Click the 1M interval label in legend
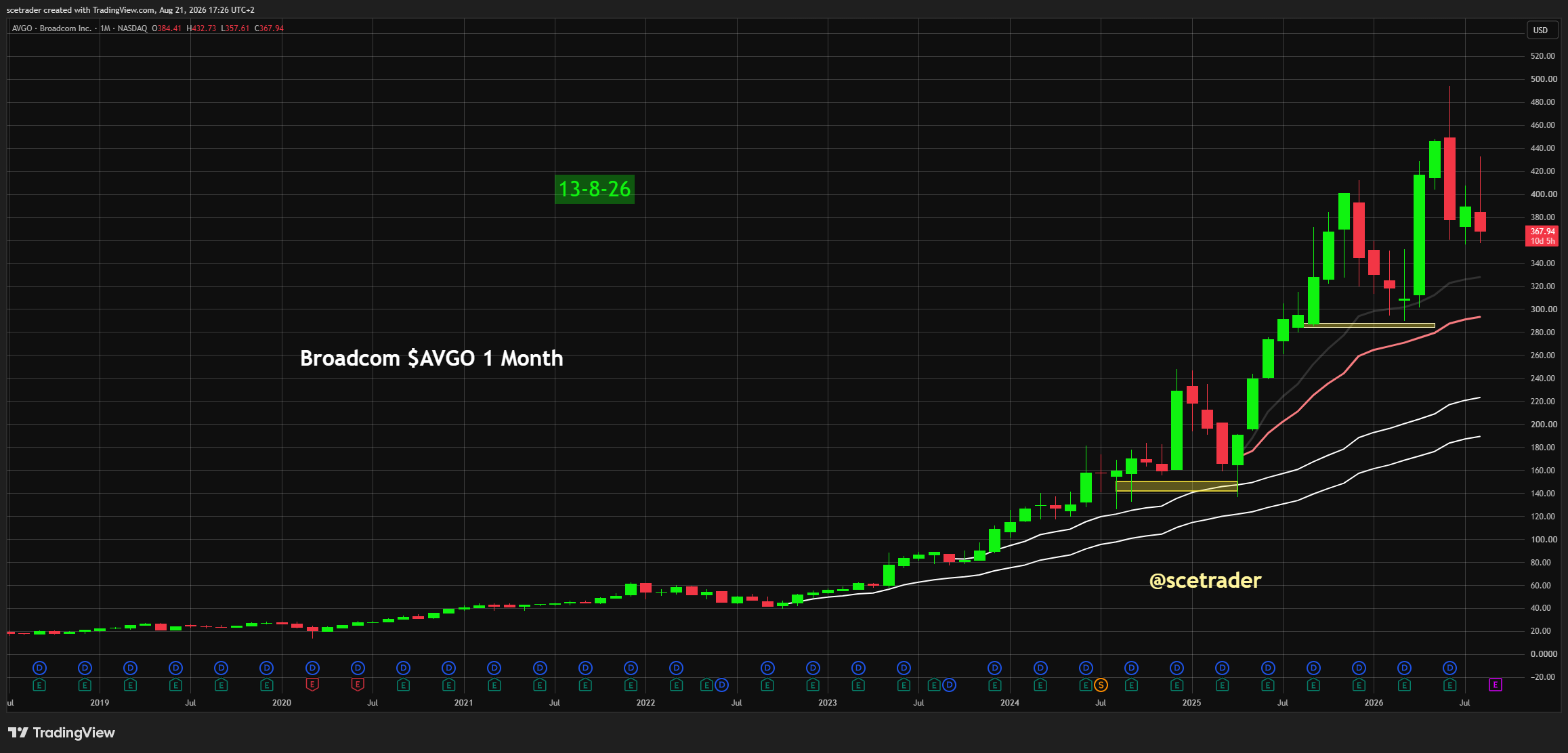Viewport: 1568px width, 753px height. pyautogui.click(x=105, y=28)
